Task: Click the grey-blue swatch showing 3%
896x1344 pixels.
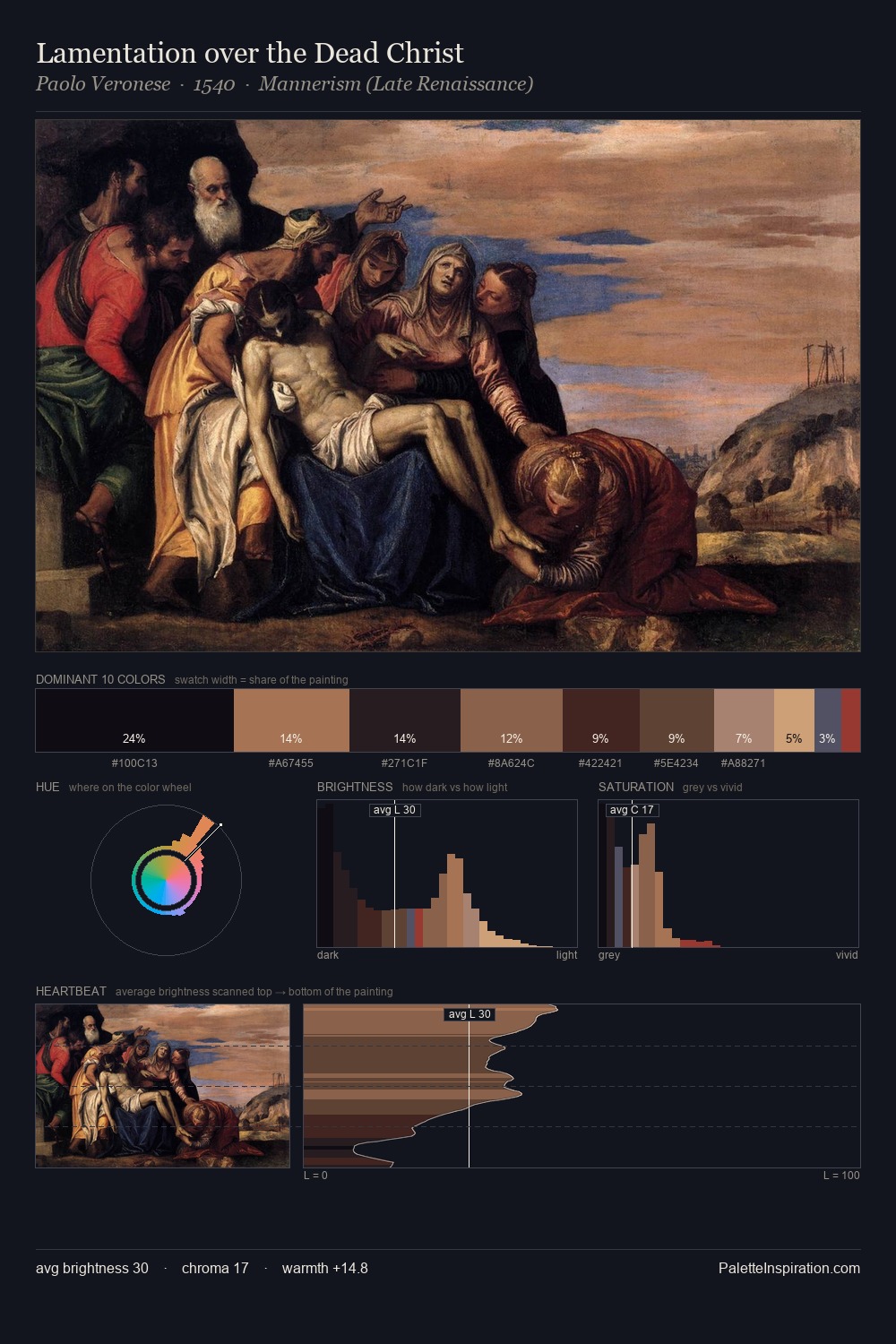Action: coord(828,720)
